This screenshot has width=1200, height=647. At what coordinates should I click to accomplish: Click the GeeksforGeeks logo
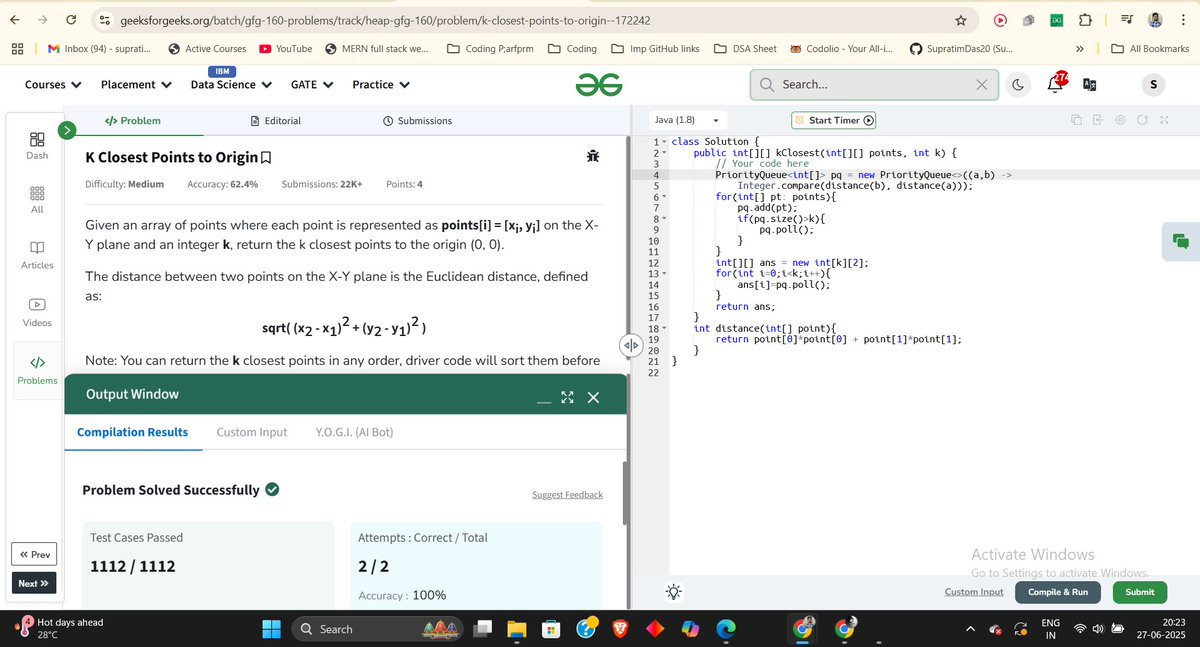pos(599,85)
